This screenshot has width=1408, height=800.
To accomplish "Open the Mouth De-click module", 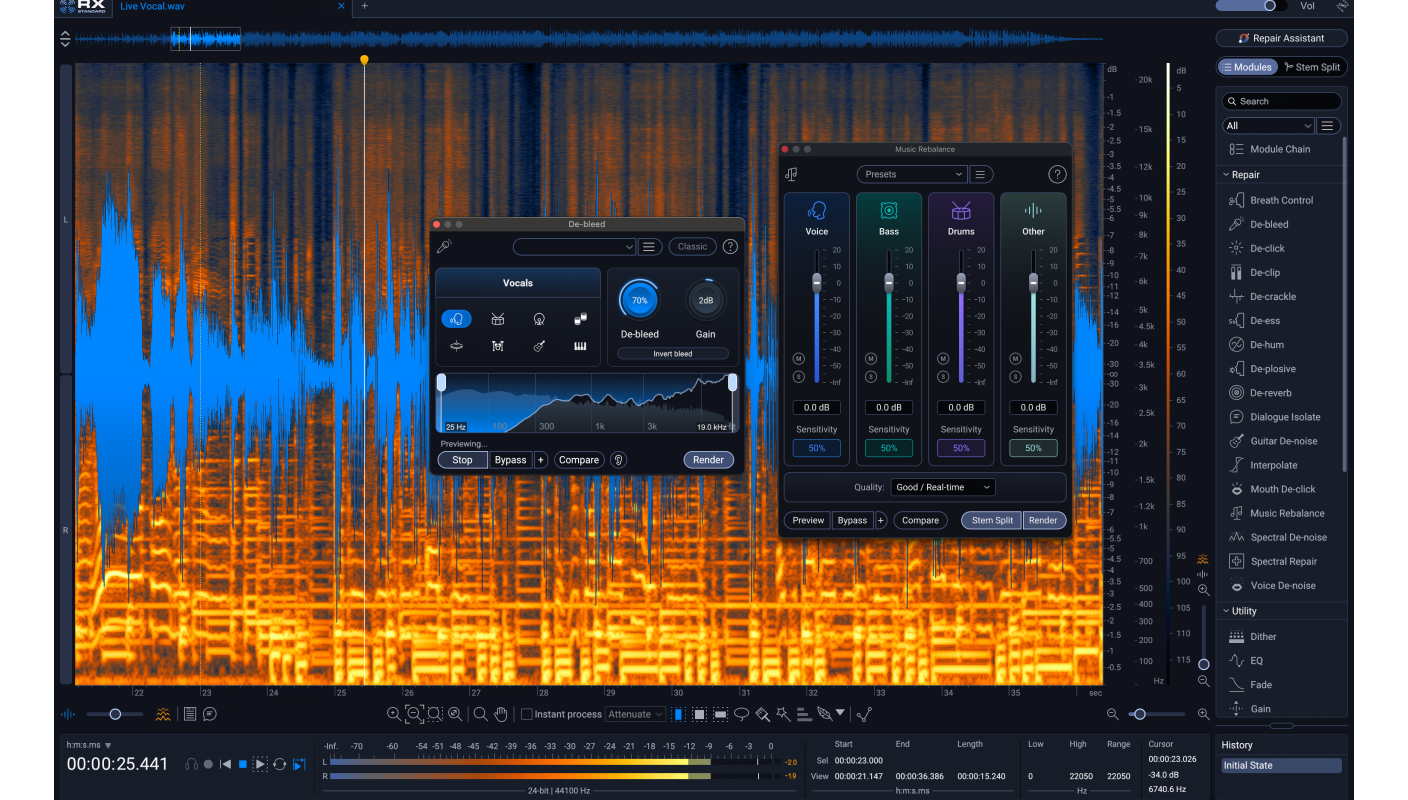I will 1284,489.
